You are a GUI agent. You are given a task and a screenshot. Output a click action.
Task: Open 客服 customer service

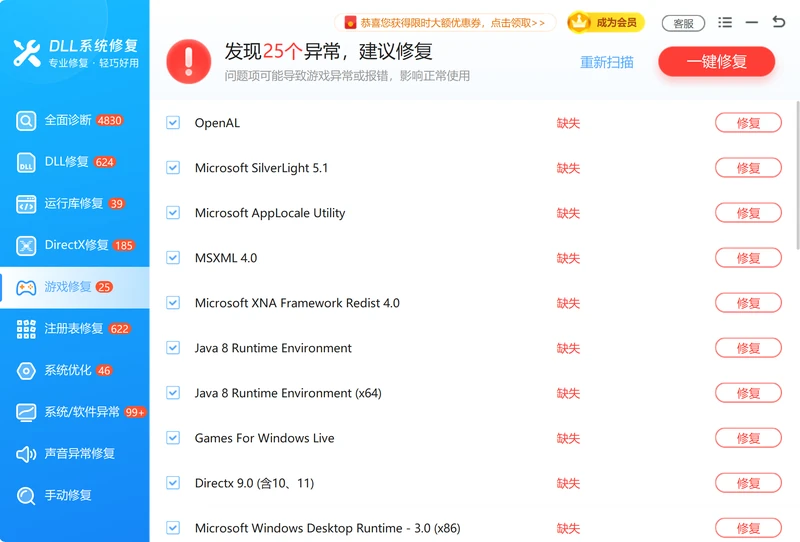(683, 23)
